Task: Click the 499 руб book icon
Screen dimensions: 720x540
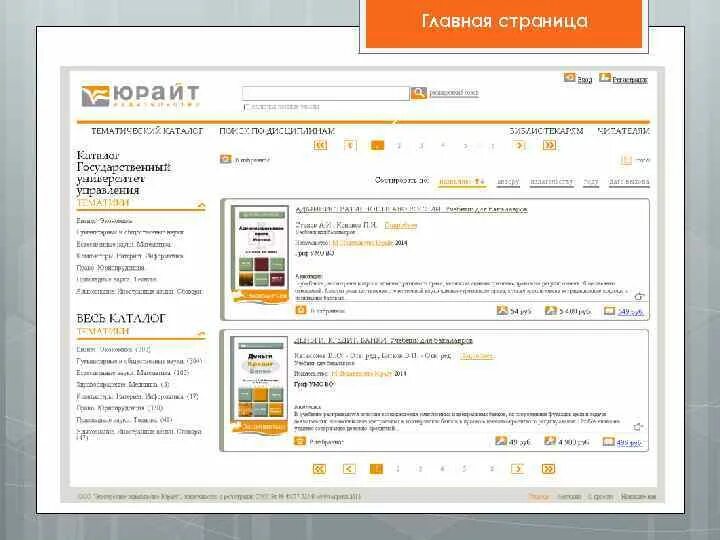Action: pyautogui.click(x=608, y=441)
